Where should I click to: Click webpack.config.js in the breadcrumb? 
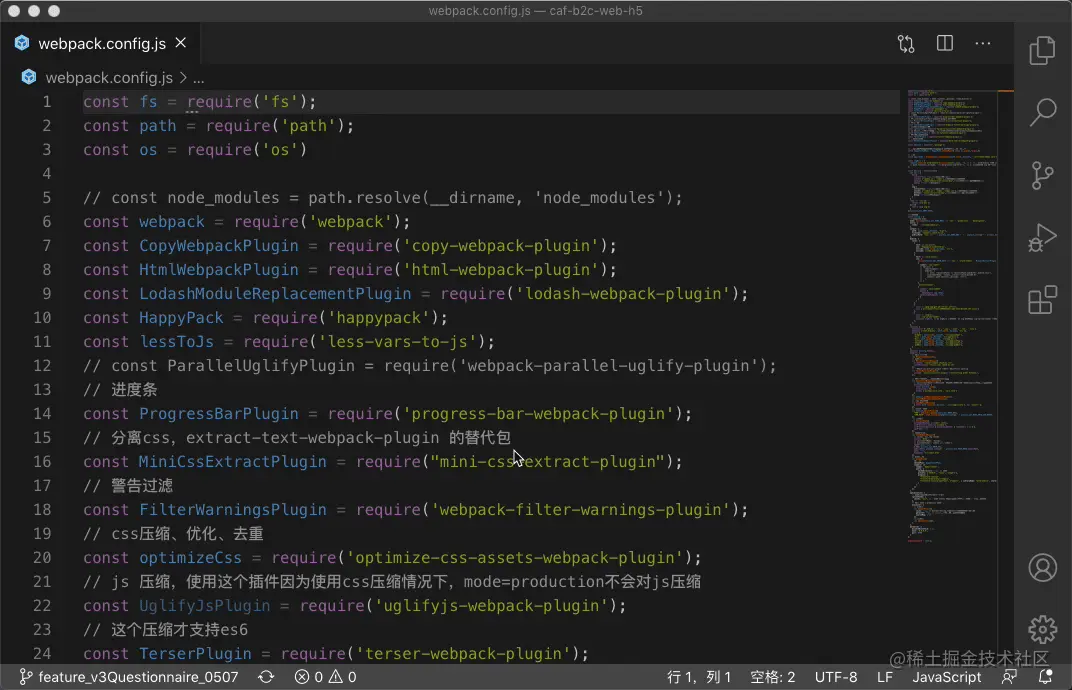pyautogui.click(x=109, y=77)
